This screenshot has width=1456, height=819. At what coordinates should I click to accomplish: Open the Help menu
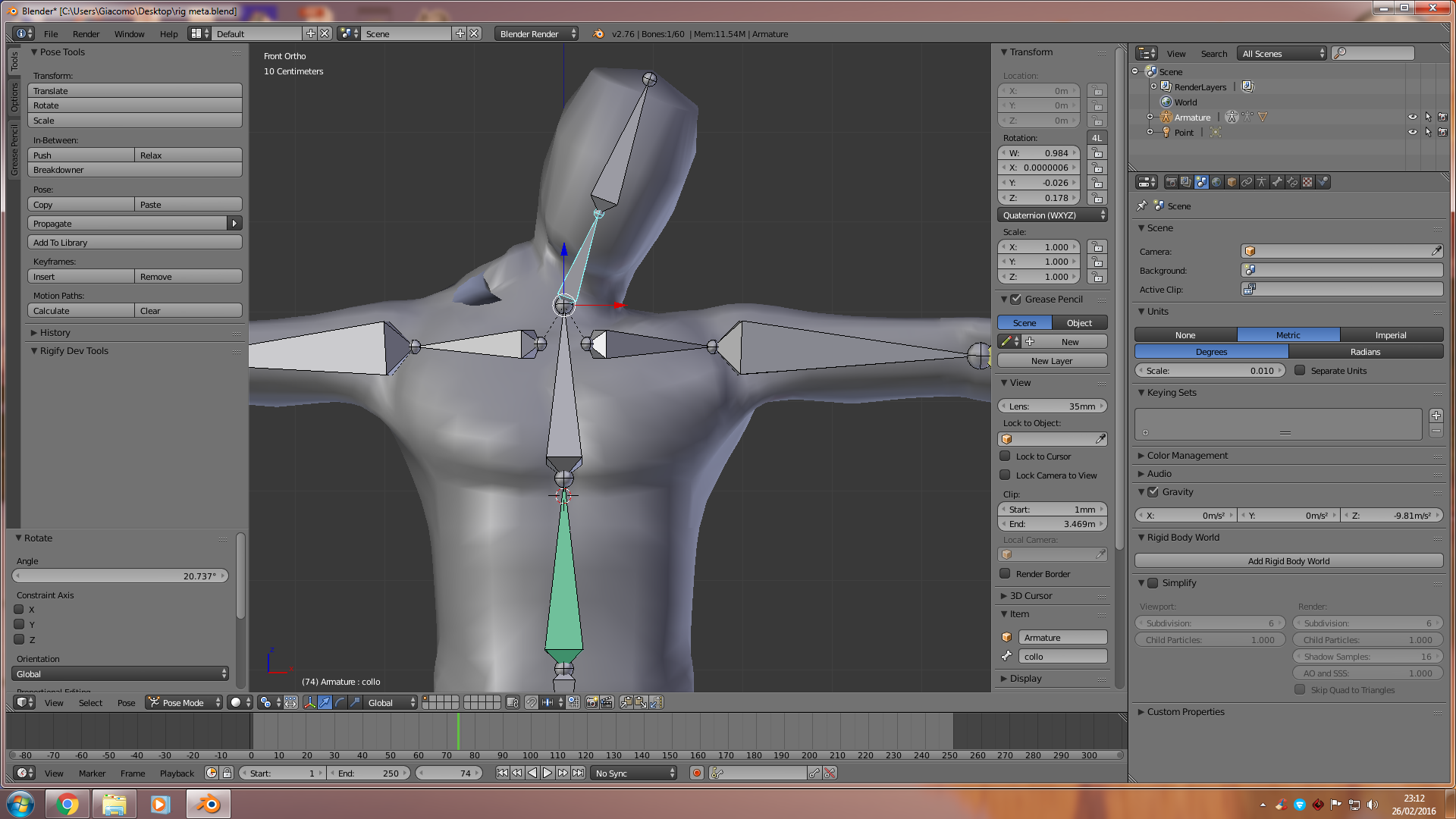tap(168, 34)
